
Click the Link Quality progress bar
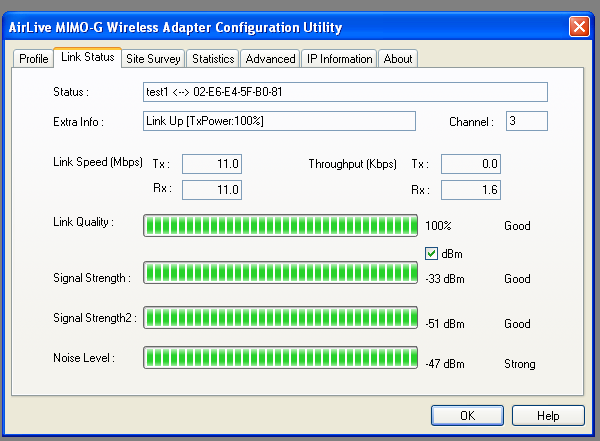point(280,225)
